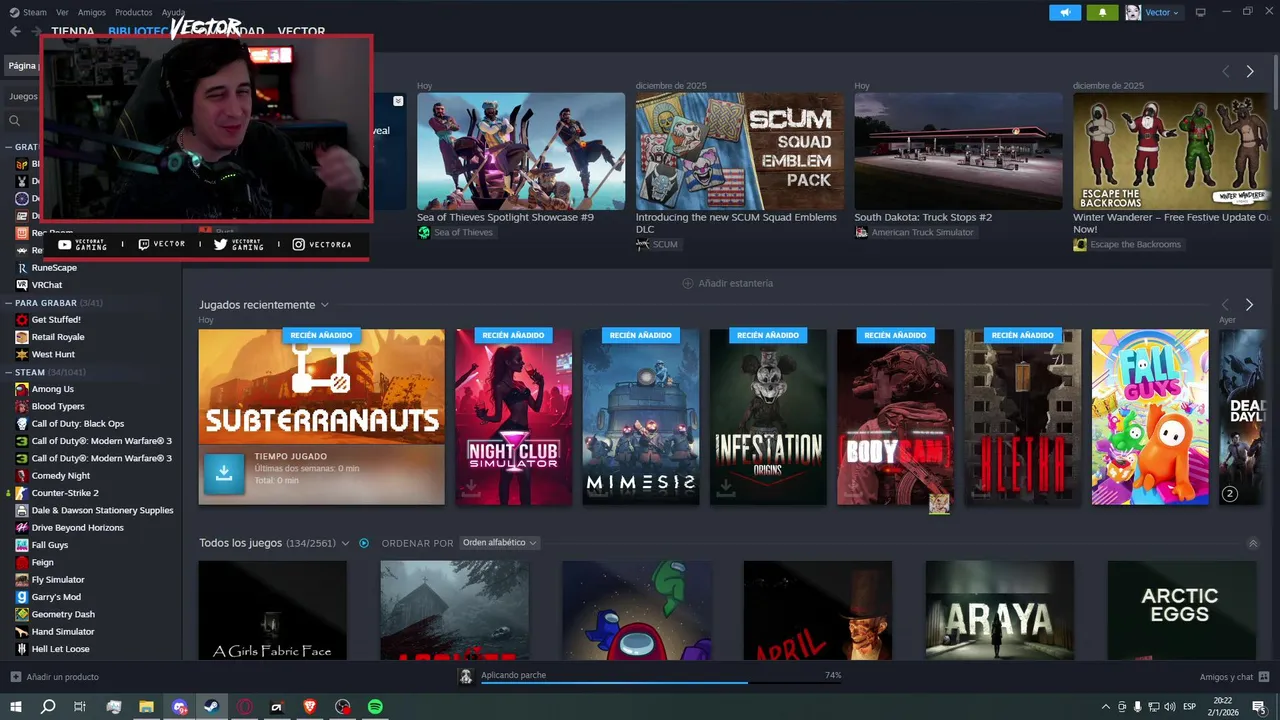Select the Infestation Origins cover

coord(768,417)
